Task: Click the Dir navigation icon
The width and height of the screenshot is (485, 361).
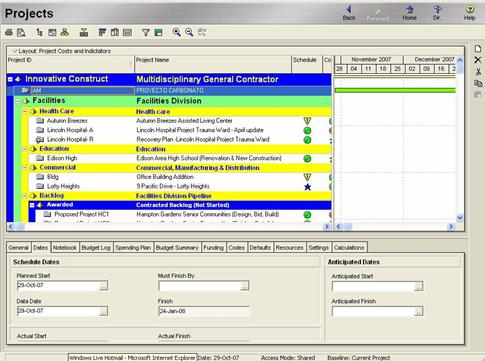Action: (x=437, y=13)
